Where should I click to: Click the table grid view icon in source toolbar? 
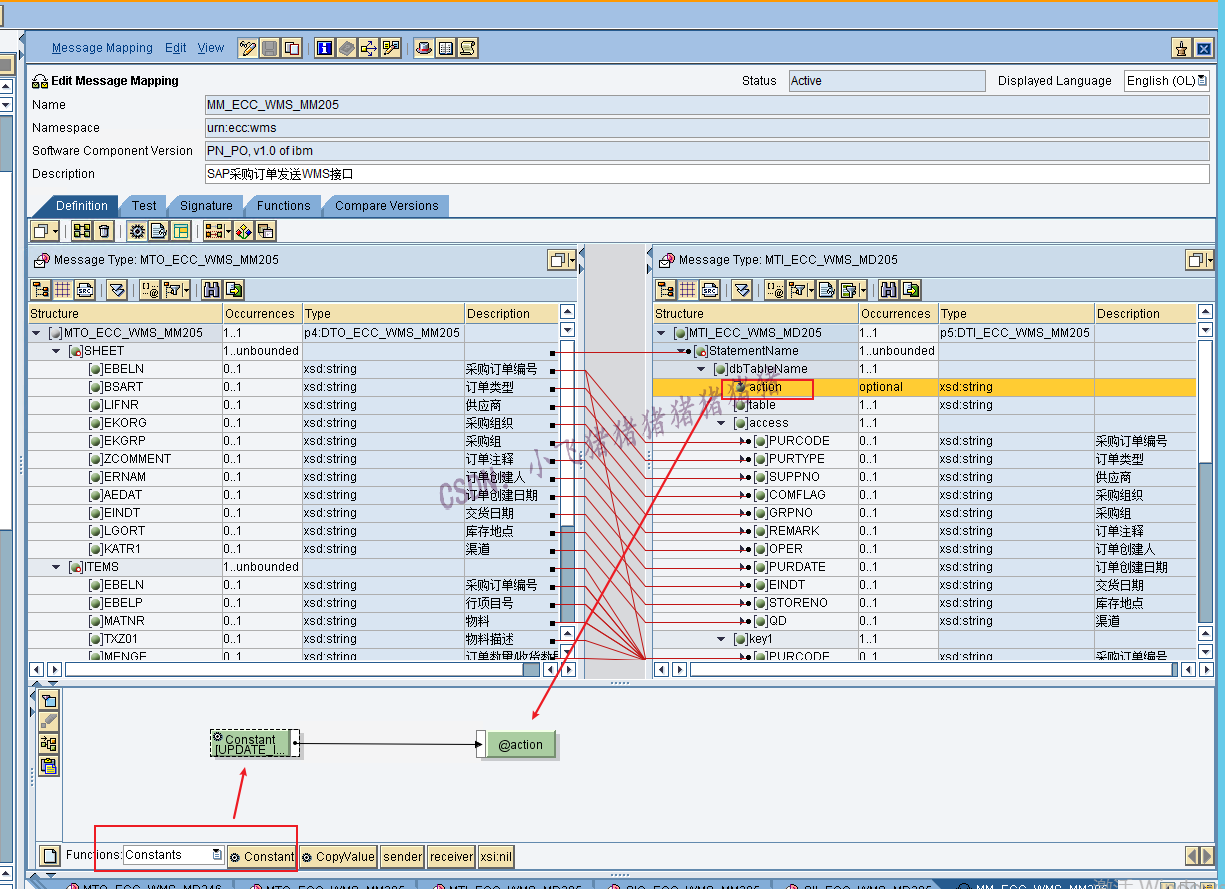pos(63,290)
